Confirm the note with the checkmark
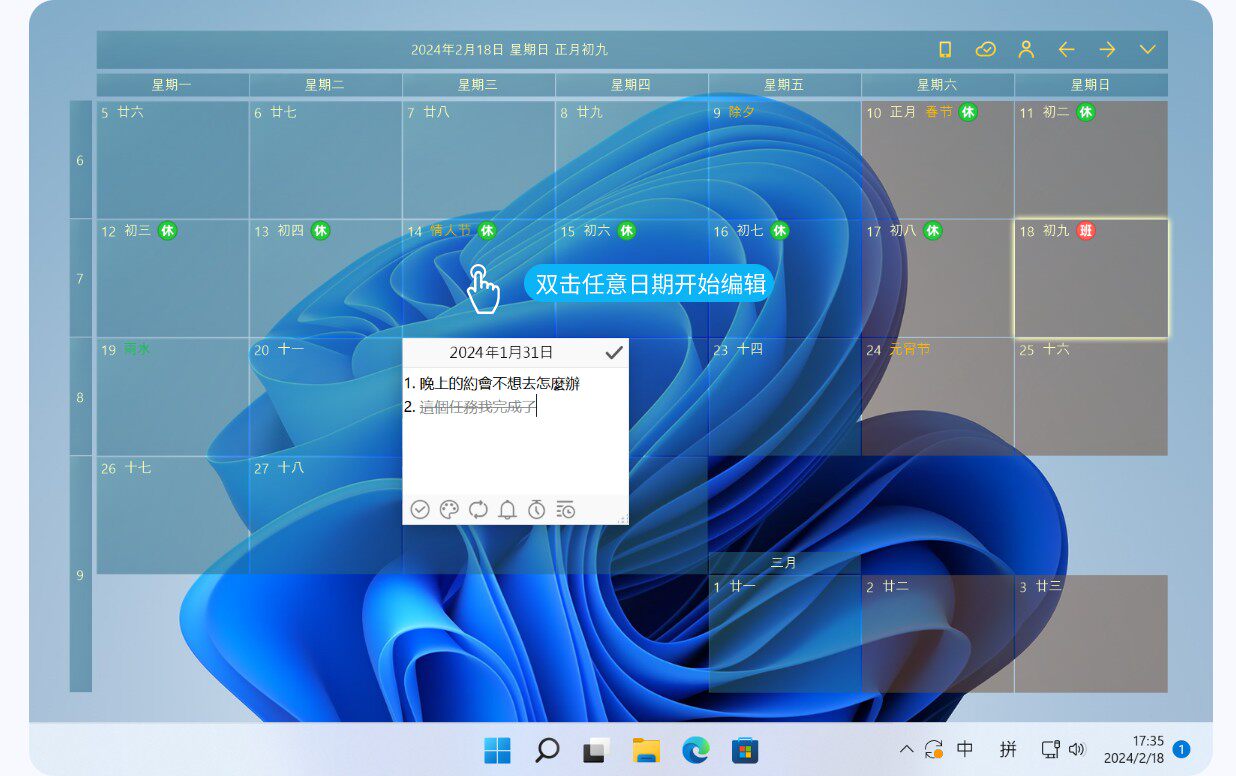Screen dimensions: 1236x776 tap(614, 352)
